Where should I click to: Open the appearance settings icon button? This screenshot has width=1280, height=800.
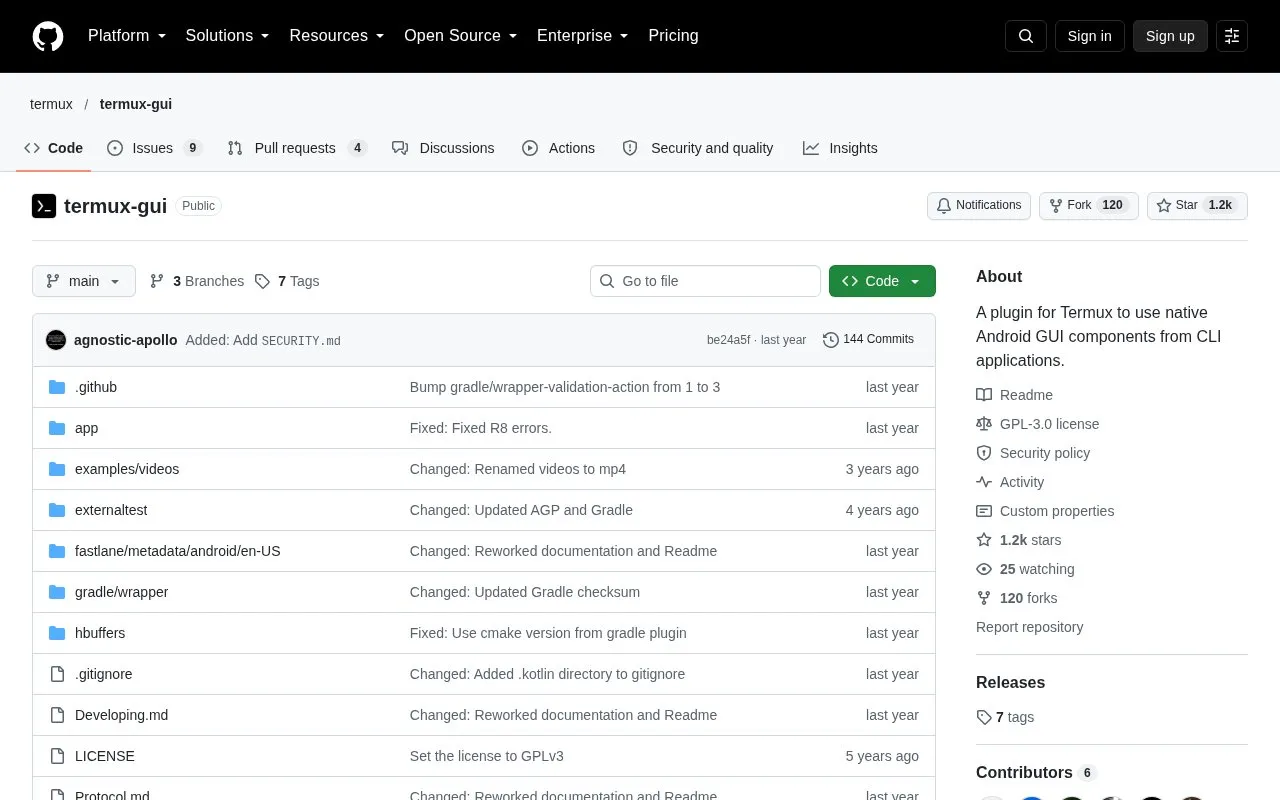pyautogui.click(x=1232, y=36)
